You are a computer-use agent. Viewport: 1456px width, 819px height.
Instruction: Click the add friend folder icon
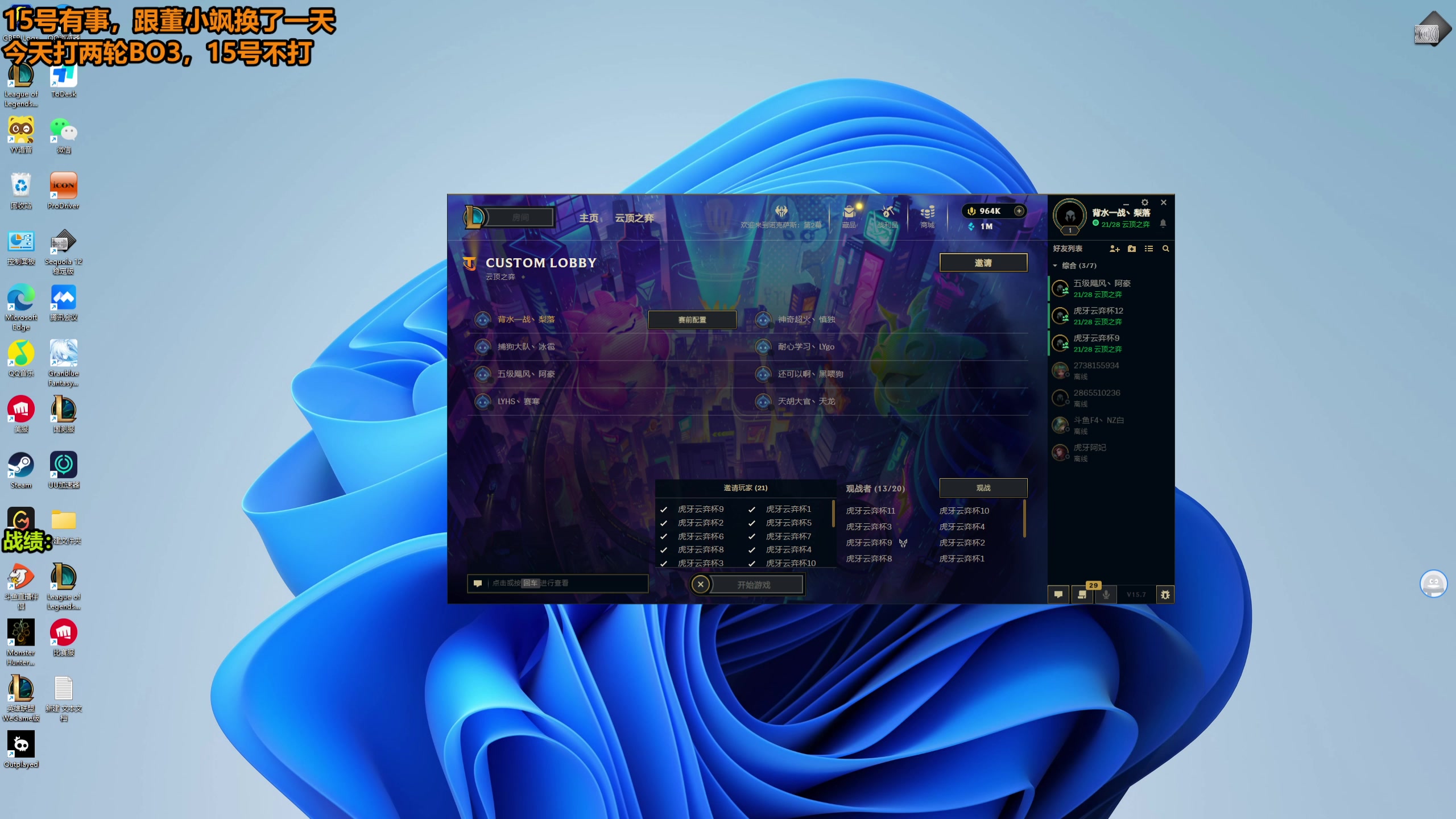(x=1132, y=249)
